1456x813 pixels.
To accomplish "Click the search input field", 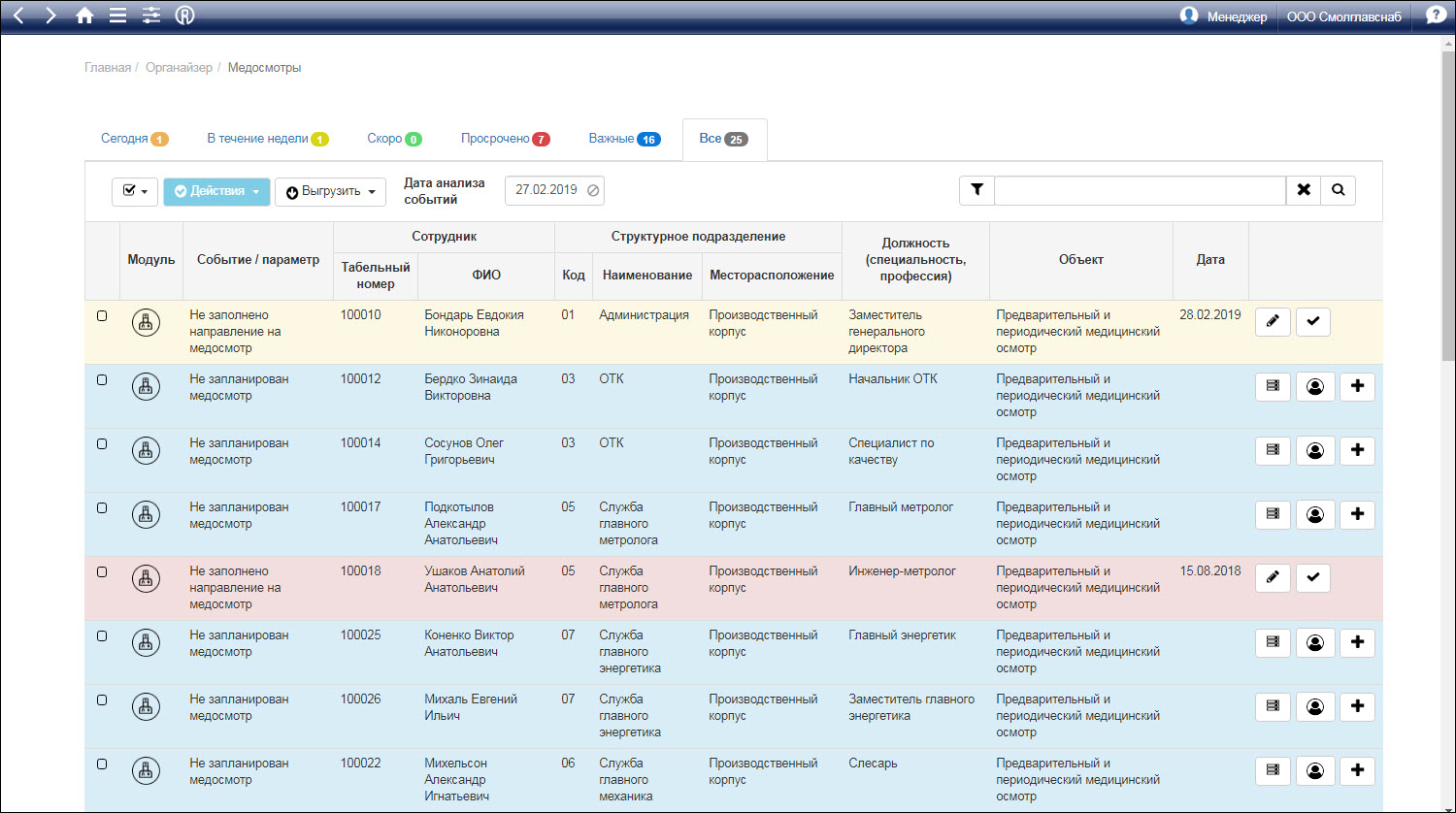I will 1141,190.
